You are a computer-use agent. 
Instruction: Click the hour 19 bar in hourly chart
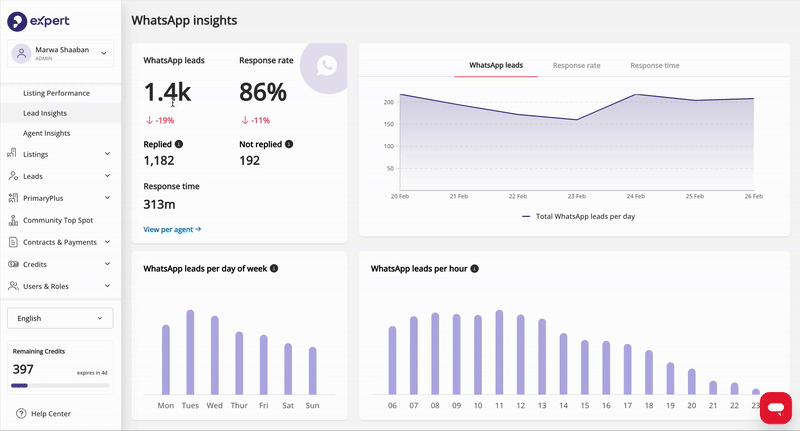click(670, 378)
